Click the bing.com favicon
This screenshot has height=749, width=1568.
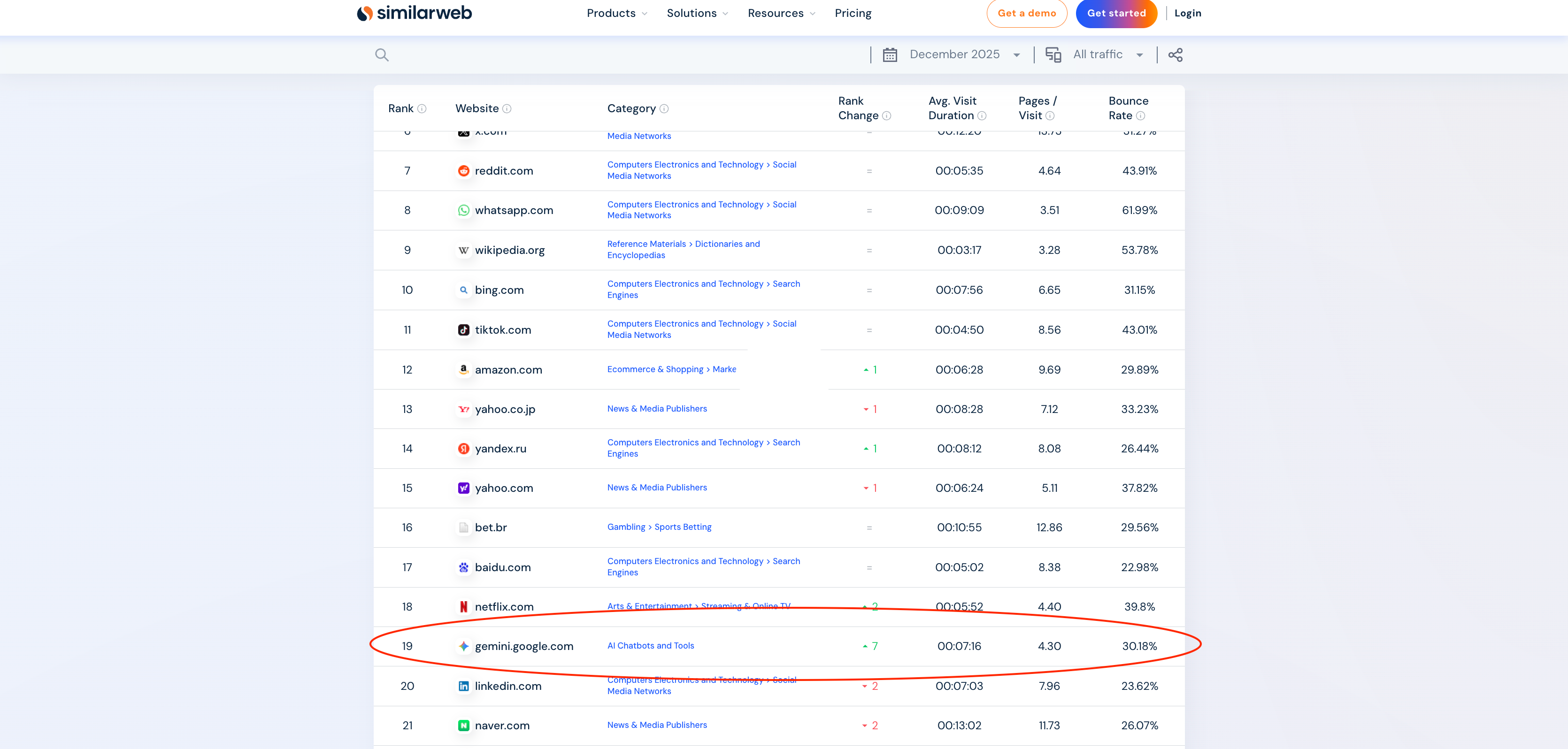464,290
